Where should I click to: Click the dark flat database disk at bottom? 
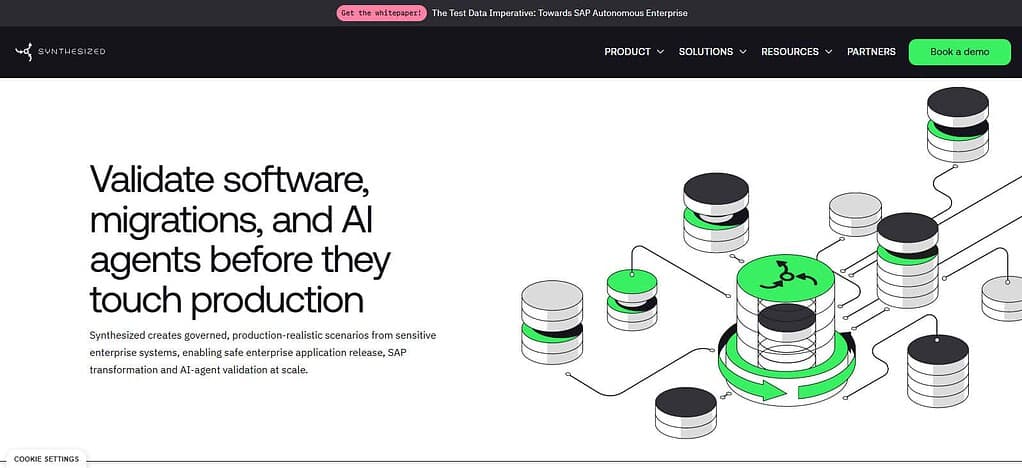click(x=686, y=412)
